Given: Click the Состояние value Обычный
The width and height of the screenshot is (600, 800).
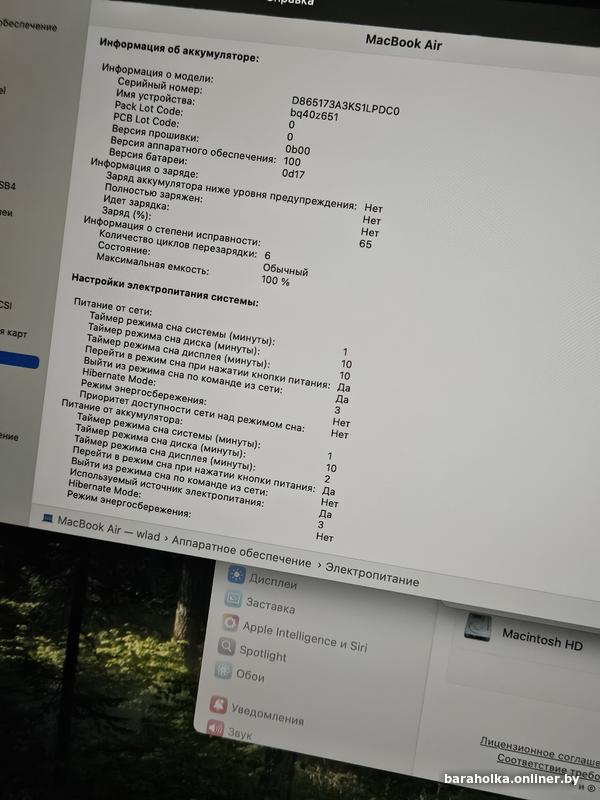Looking at the screenshot, I should pyautogui.click(x=286, y=270).
